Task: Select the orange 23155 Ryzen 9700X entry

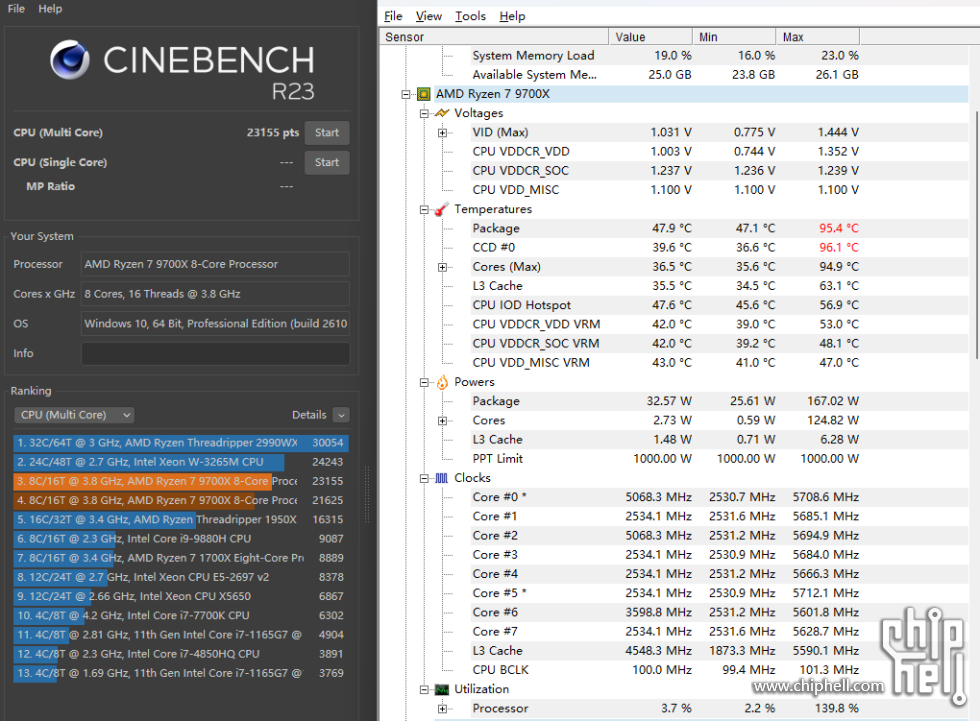Action: (181, 482)
